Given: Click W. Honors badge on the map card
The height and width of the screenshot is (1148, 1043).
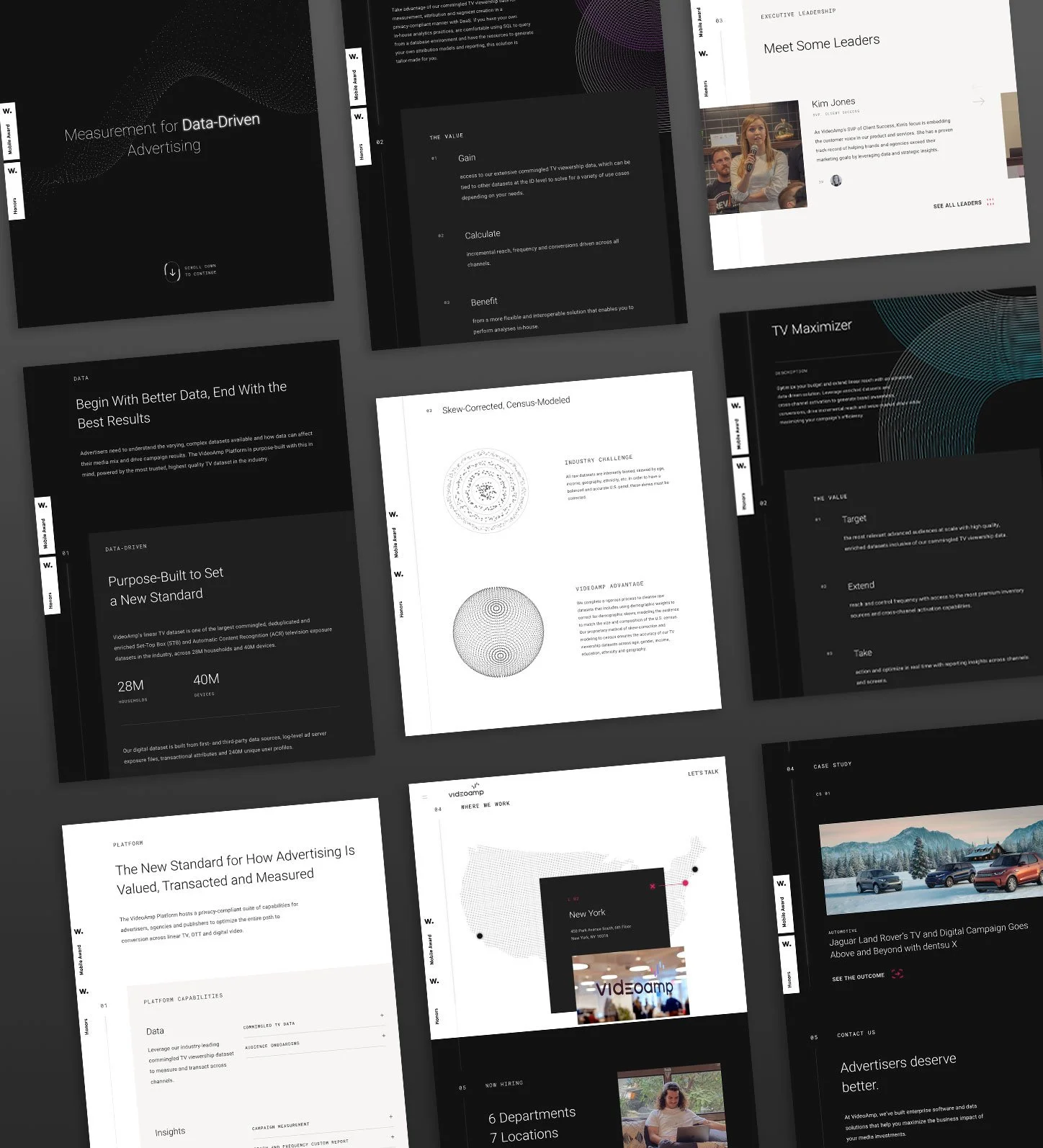Looking at the screenshot, I should tap(435, 1001).
